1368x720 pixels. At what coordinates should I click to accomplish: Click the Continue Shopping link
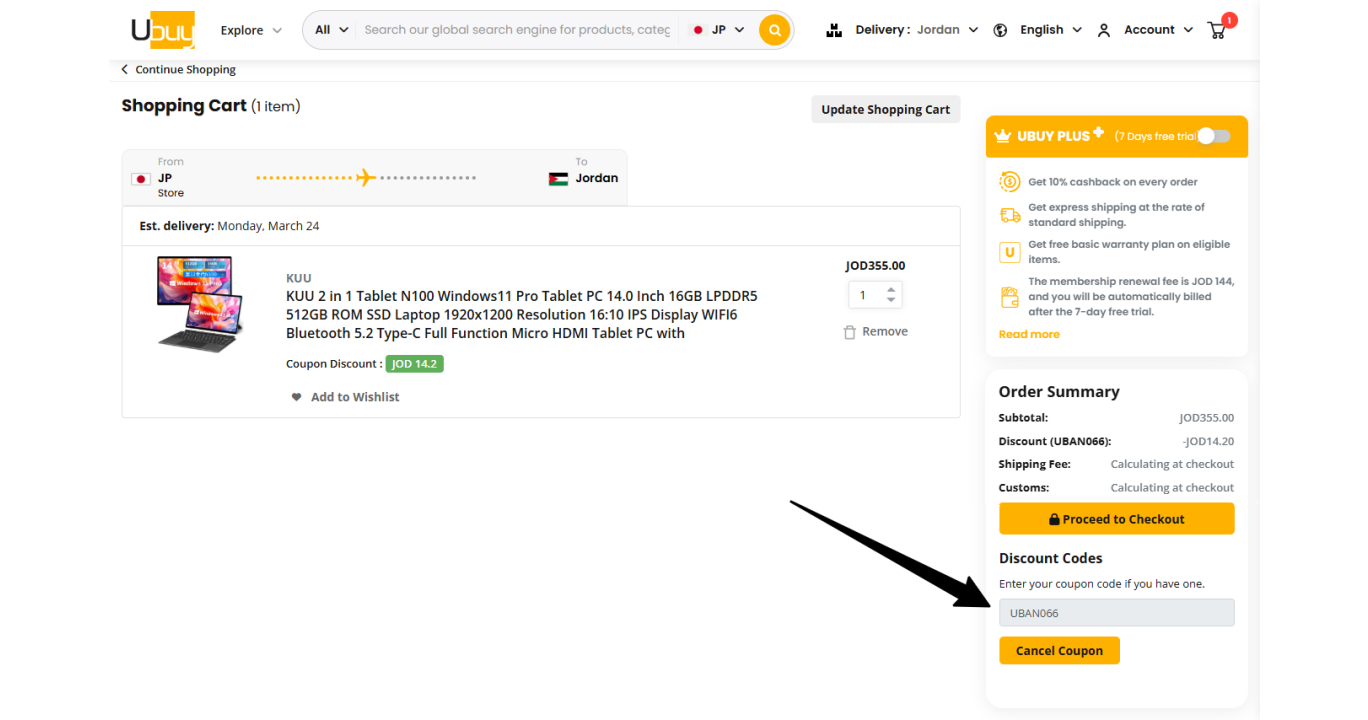pos(186,70)
